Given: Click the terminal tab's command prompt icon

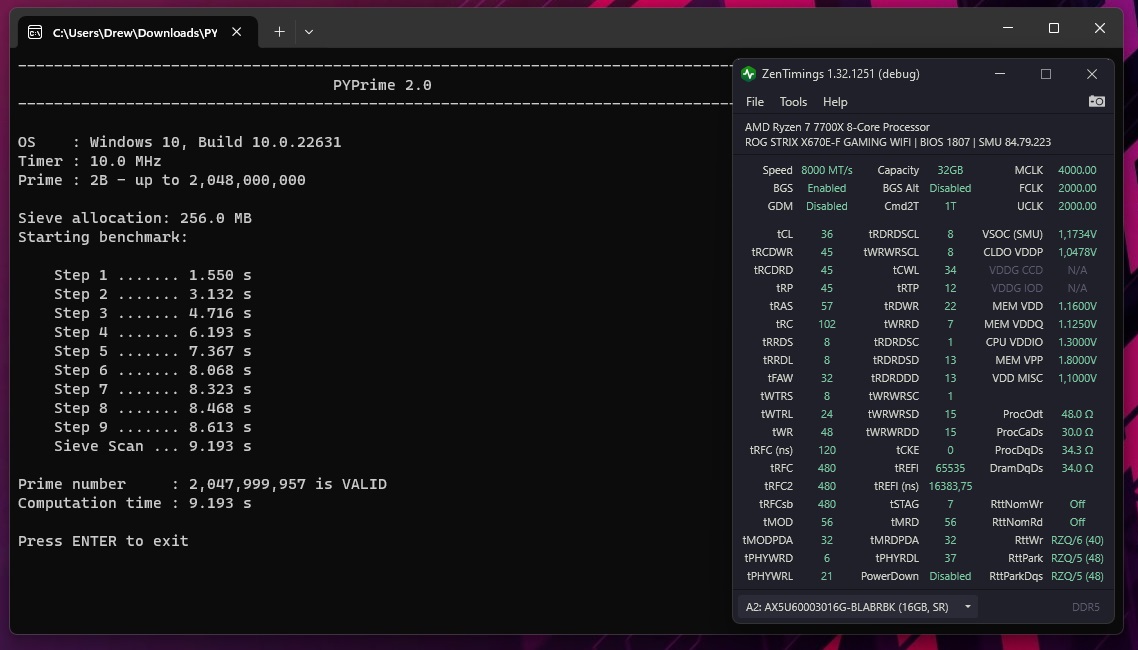Looking at the screenshot, I should click(x=35, y=32).
